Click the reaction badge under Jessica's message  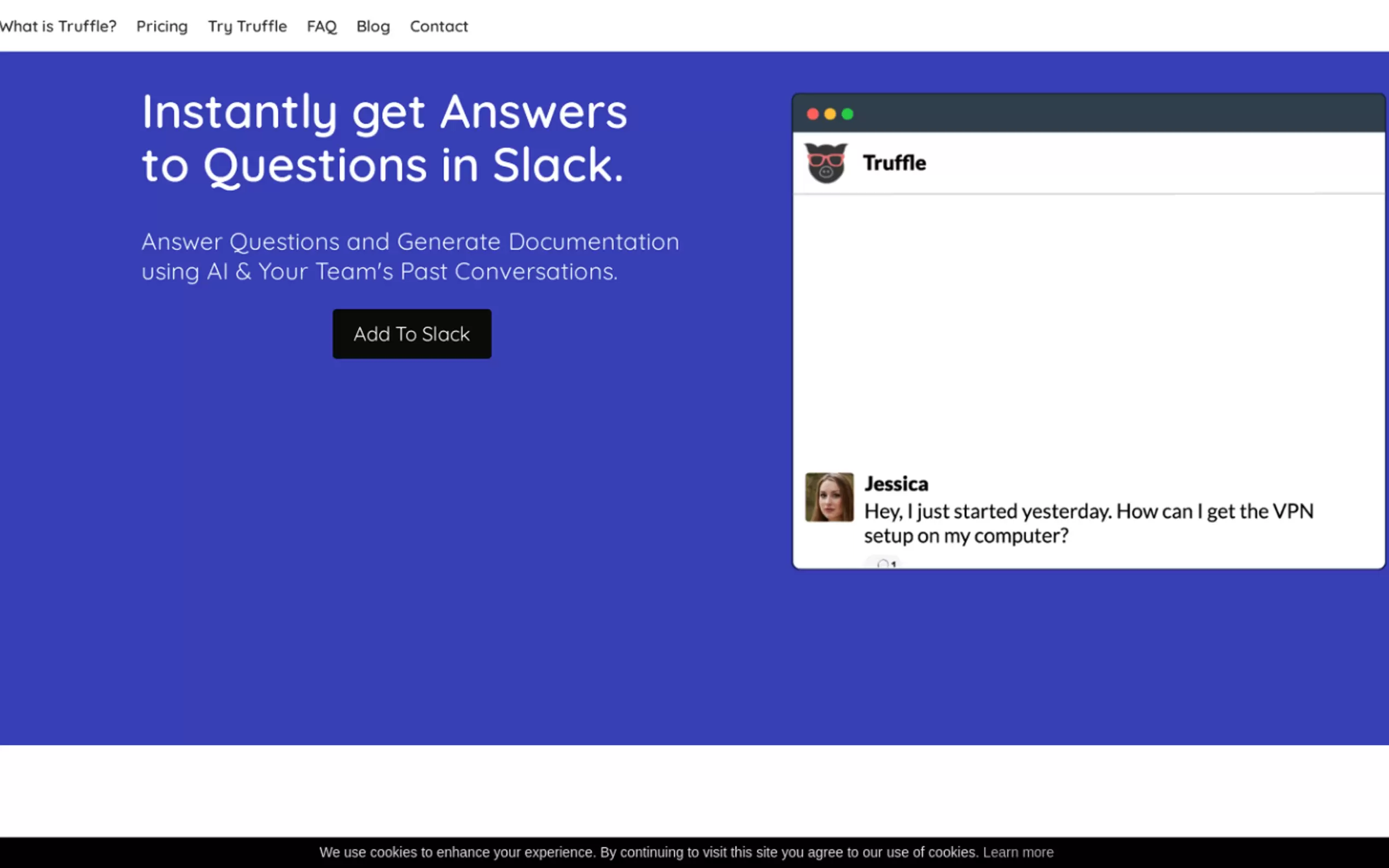pos(885,564)
